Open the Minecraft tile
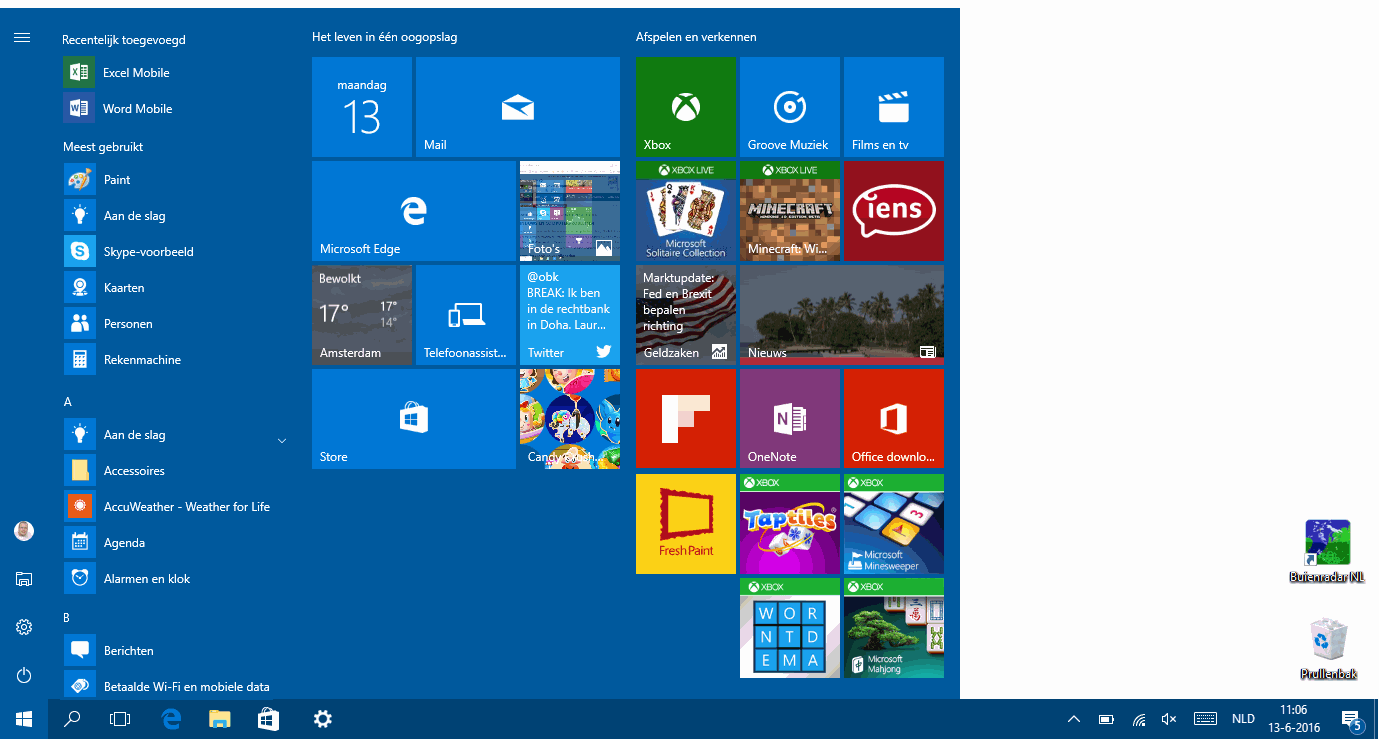1379x739 pixels. [790, 211]
